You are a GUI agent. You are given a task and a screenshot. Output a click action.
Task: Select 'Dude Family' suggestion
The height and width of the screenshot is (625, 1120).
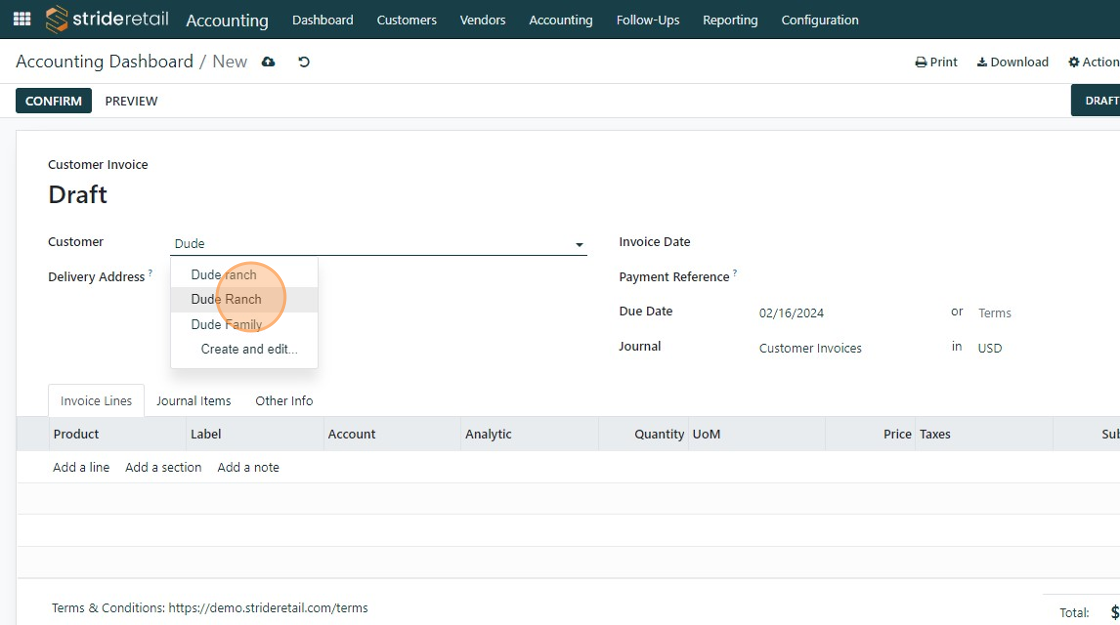(244, 324)
